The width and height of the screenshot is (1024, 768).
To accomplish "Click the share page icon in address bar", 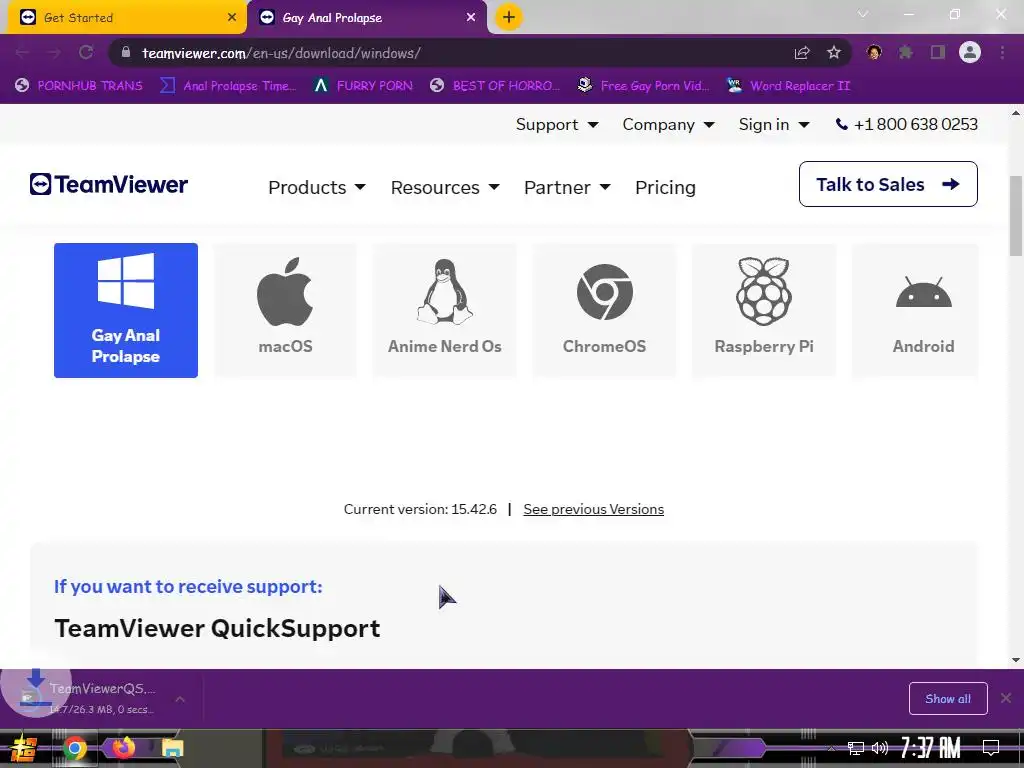I will [x=802, y=53].
